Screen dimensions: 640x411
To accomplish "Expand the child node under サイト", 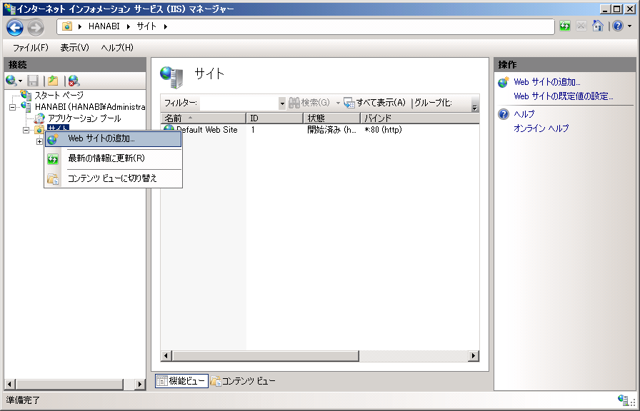I will click(39, 142).
